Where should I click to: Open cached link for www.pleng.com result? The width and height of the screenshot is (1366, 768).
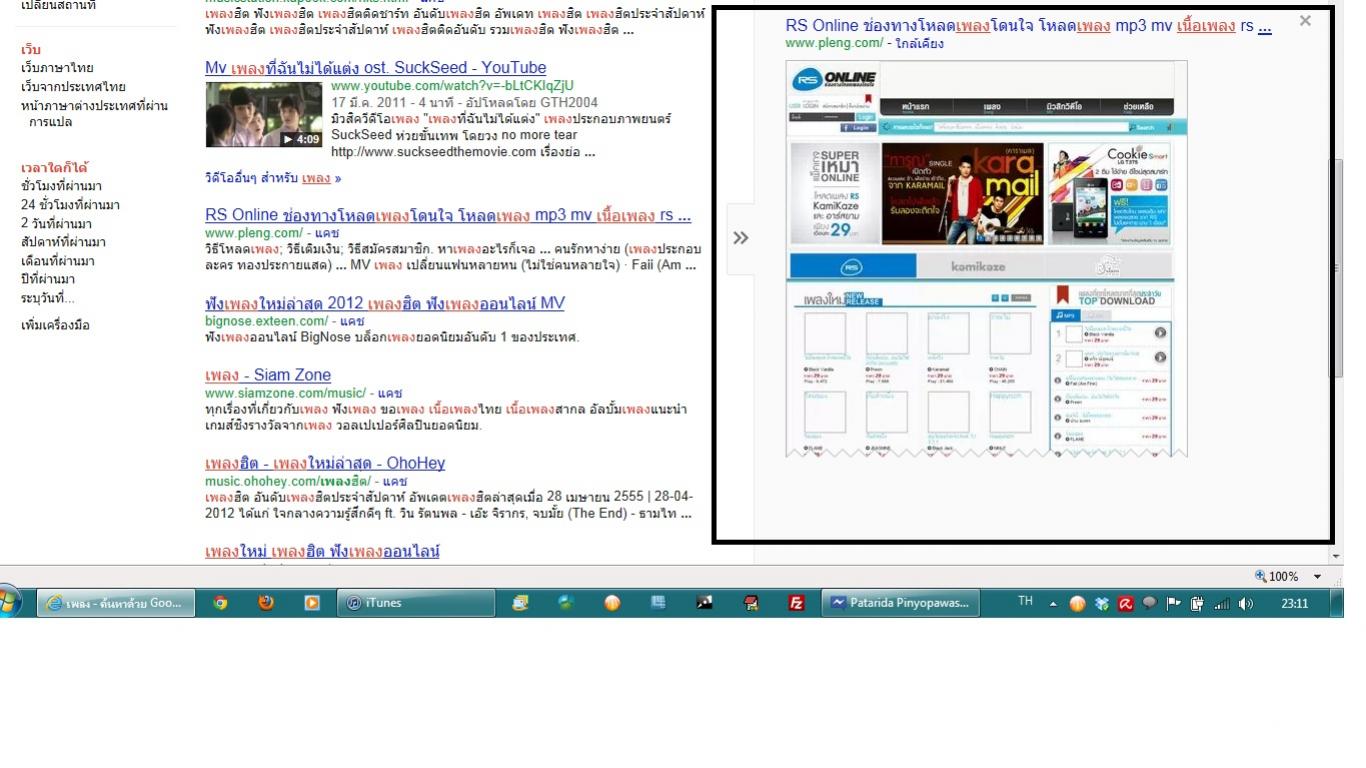pyautogui.click(x=327, y=233)
